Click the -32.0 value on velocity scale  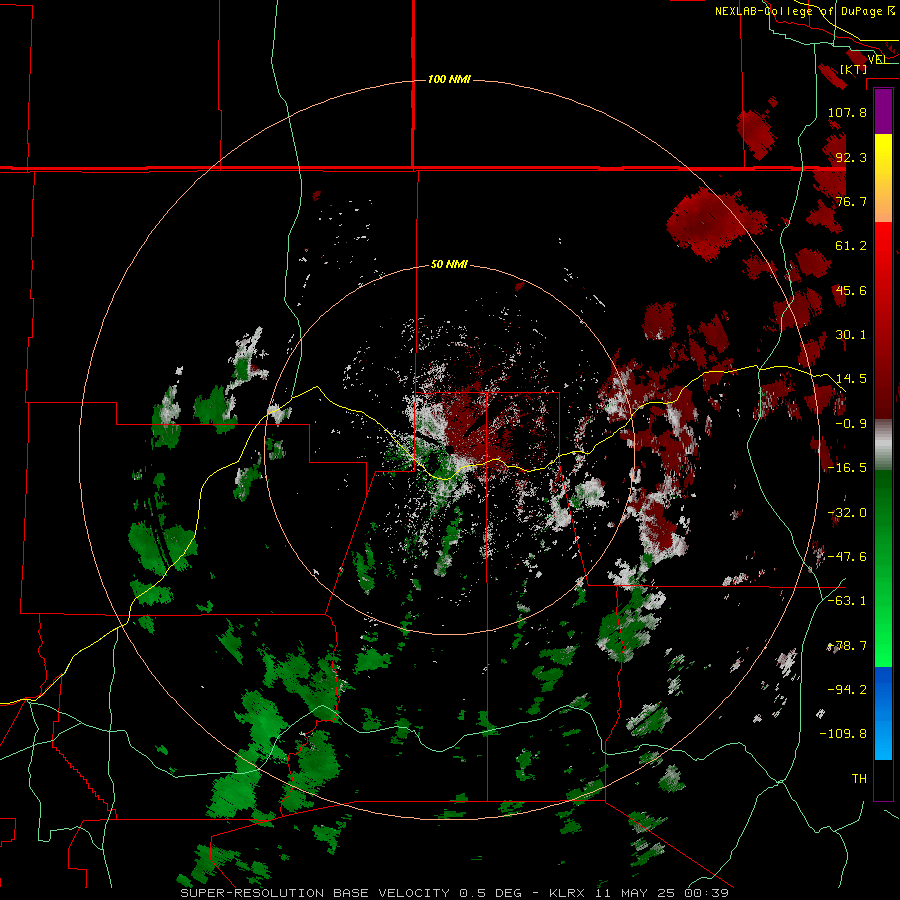pos(847,513)
